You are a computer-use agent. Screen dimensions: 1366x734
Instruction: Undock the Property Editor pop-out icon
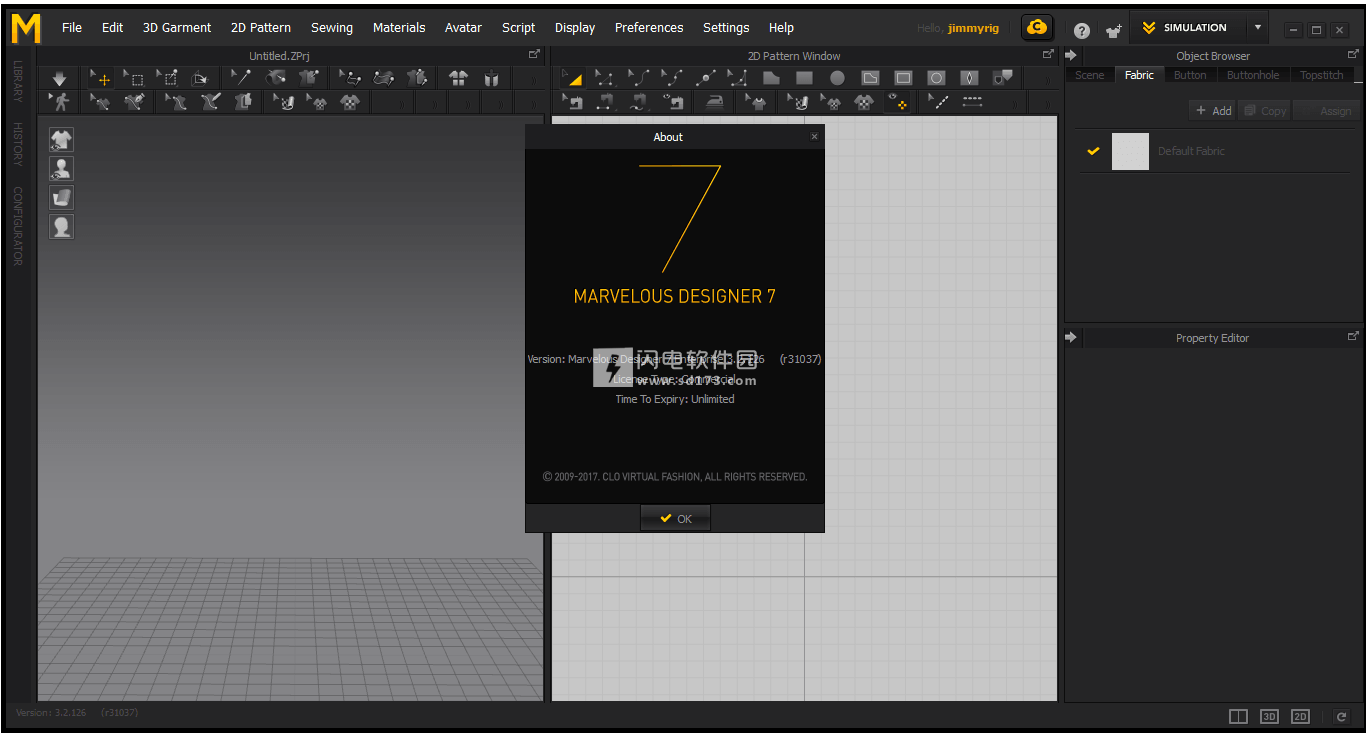tap(1353, 337)
